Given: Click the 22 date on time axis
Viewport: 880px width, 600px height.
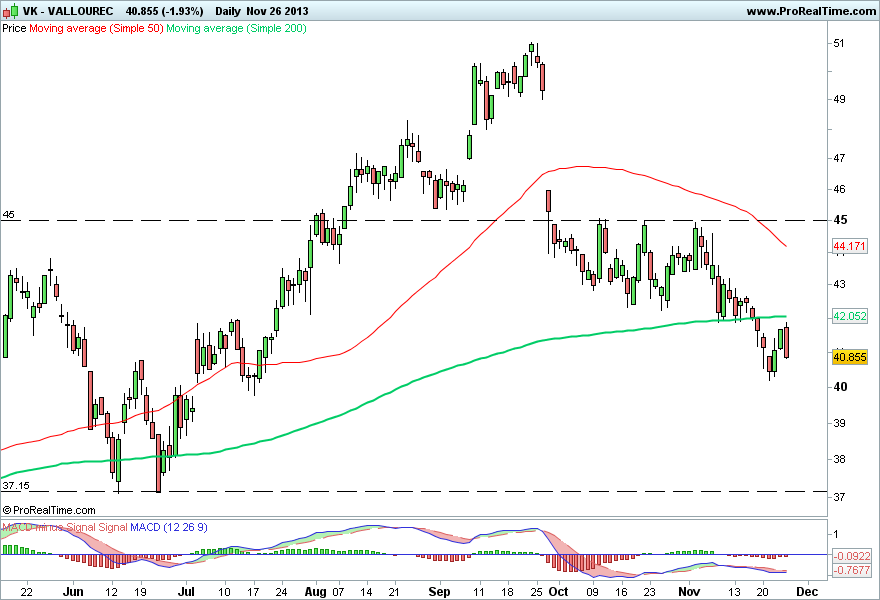Looking at the screenshot, I should (x=26, y=592).
